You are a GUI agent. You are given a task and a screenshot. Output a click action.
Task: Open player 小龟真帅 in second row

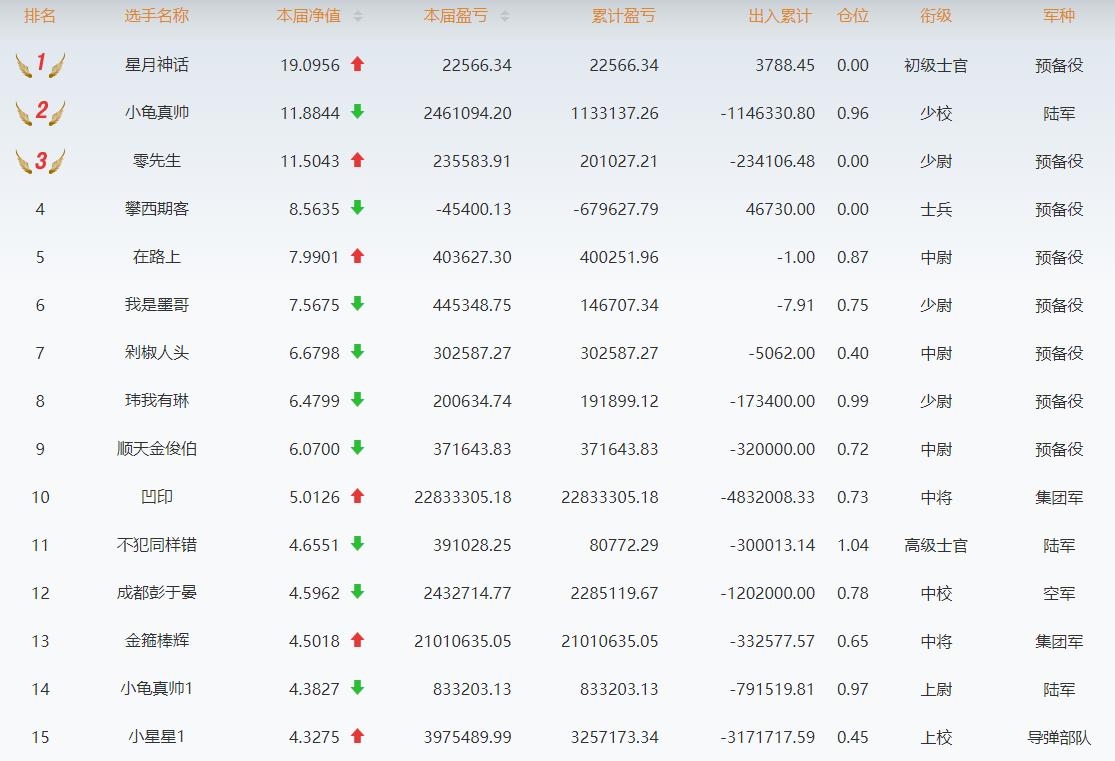tap(156, 113)
